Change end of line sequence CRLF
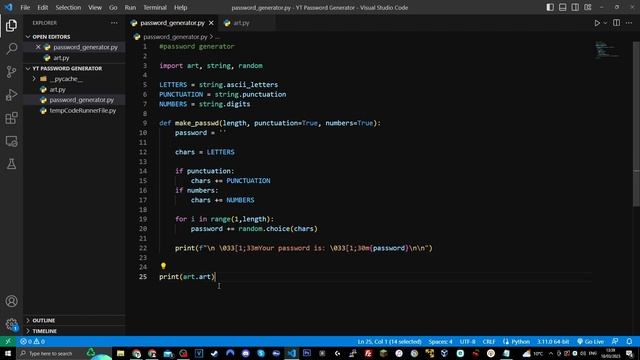Image resolution: width=640 pixels, height=360 pixels. point(489,341)
